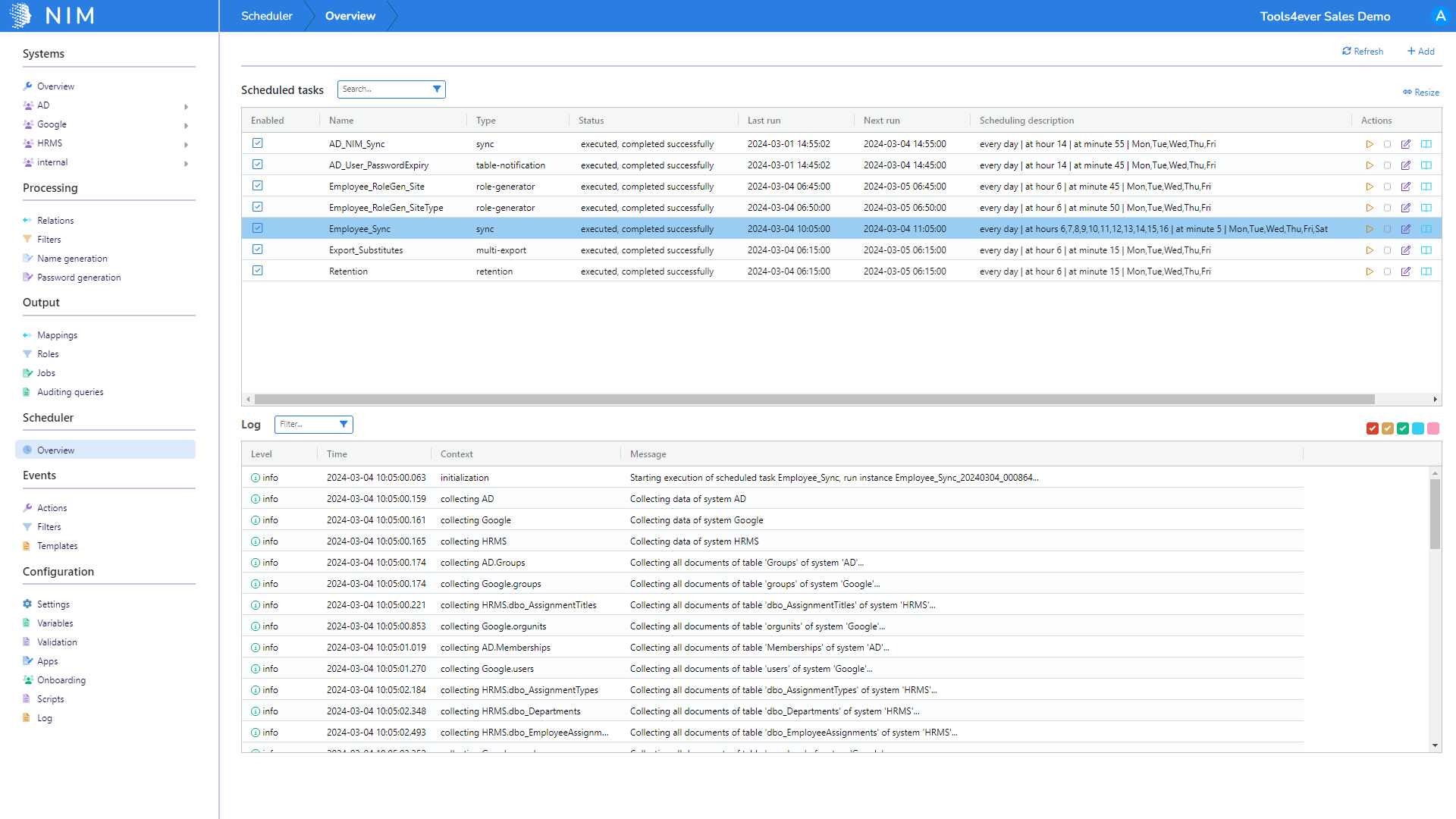Open Mappings in the sidebar
The width and height of the screenshot is (1456, 819).
point(57,335)
